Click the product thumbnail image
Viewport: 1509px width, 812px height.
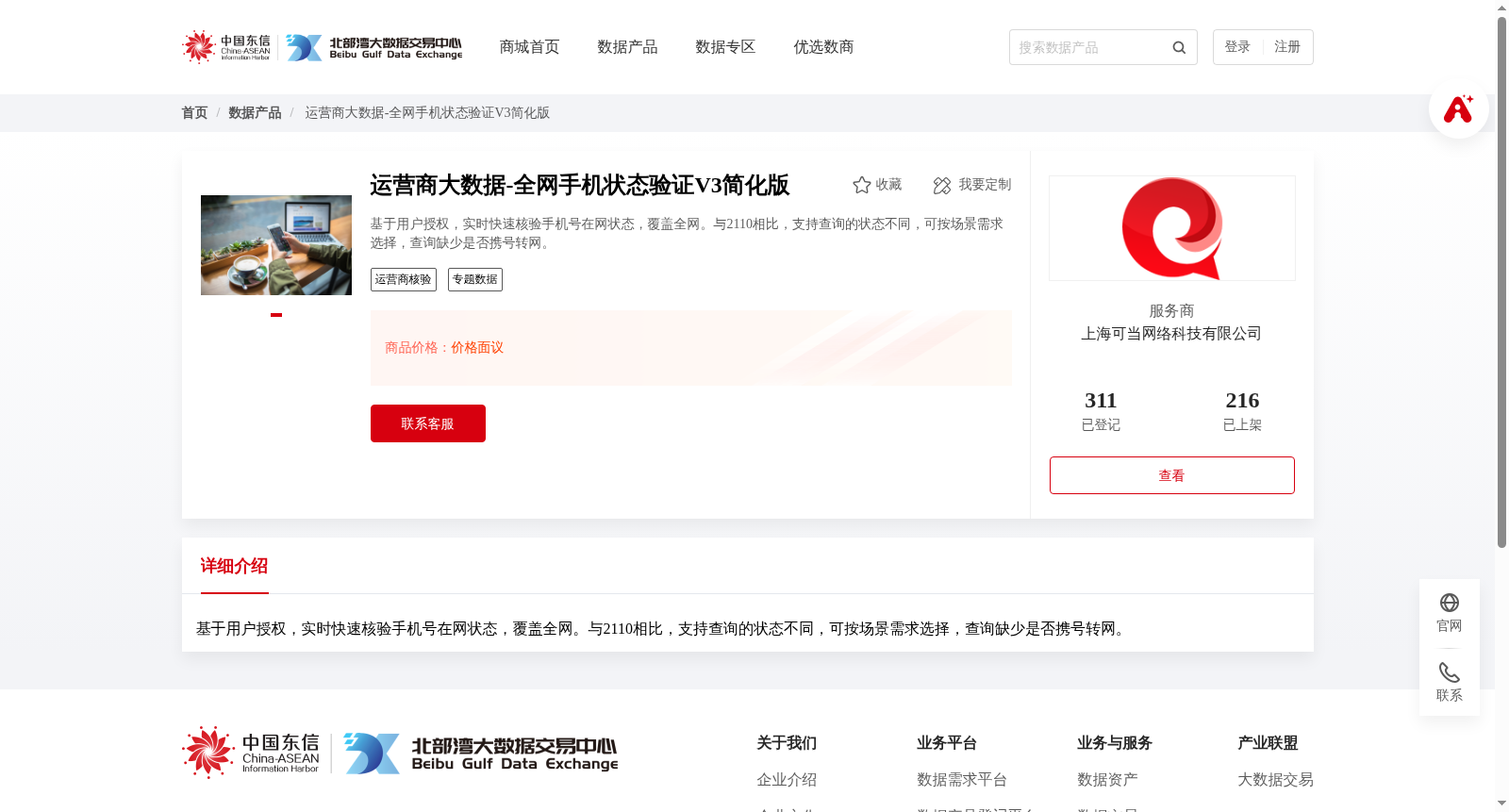[276, 245]
